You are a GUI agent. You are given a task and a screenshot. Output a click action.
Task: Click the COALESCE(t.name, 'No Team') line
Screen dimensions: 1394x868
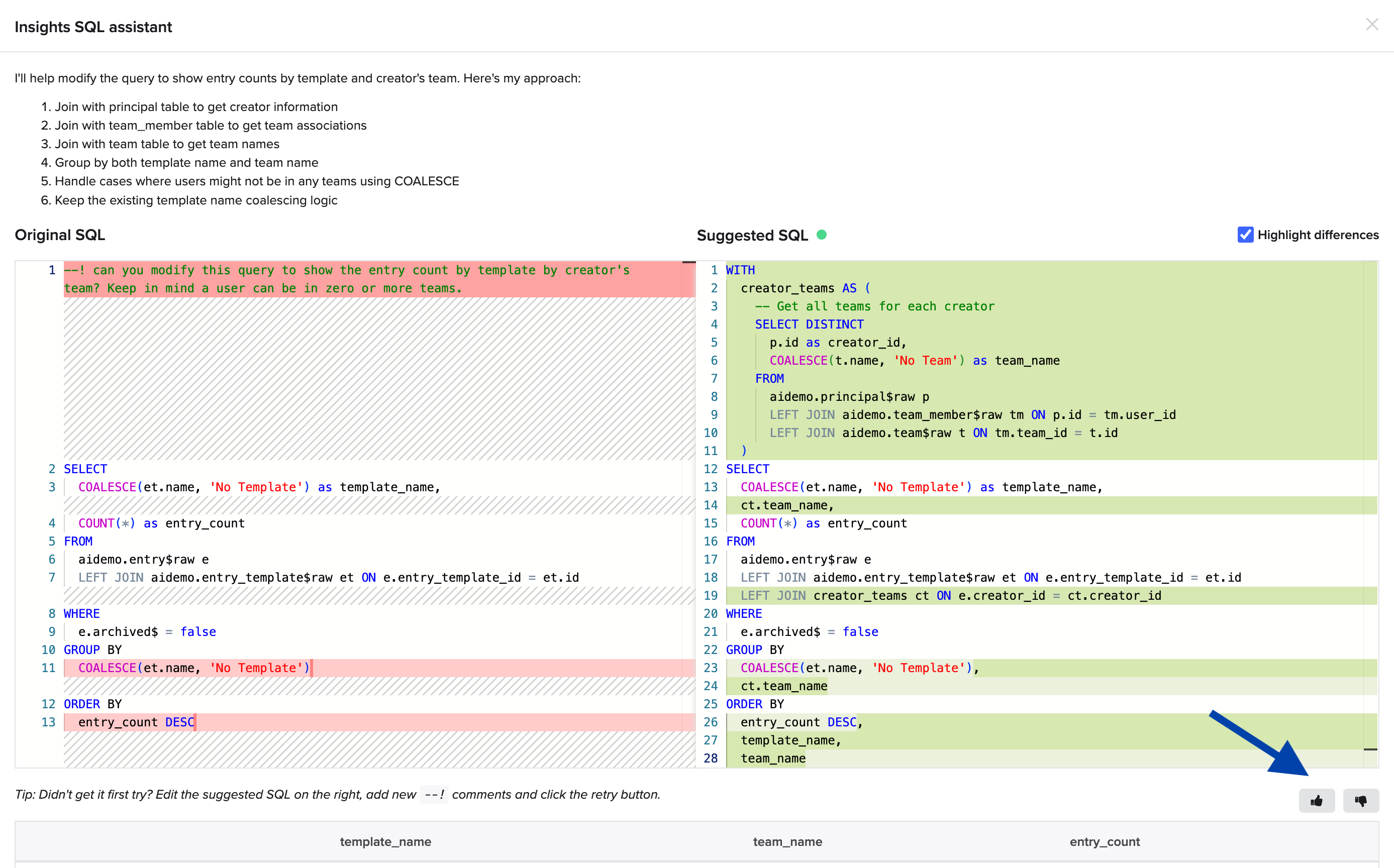tap(915, 361)
